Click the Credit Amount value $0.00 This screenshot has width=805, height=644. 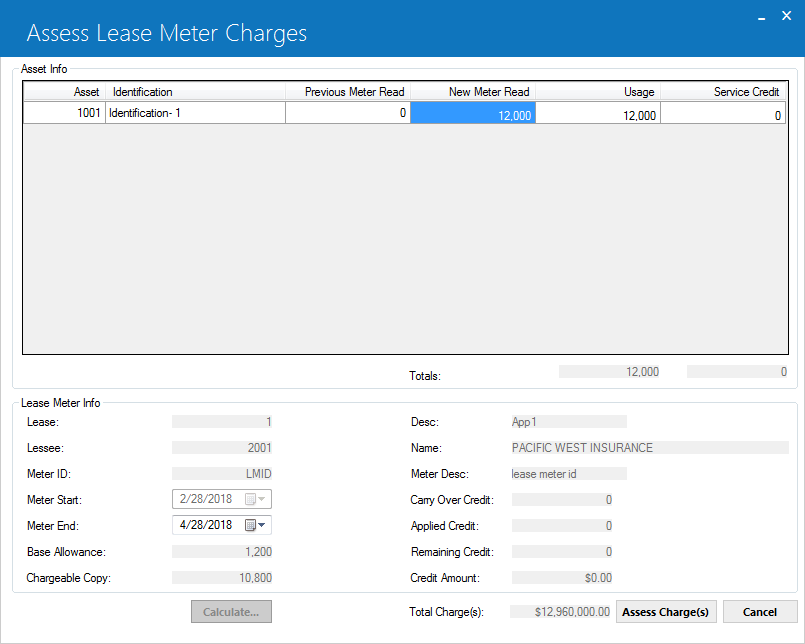(x=562, y=578)
